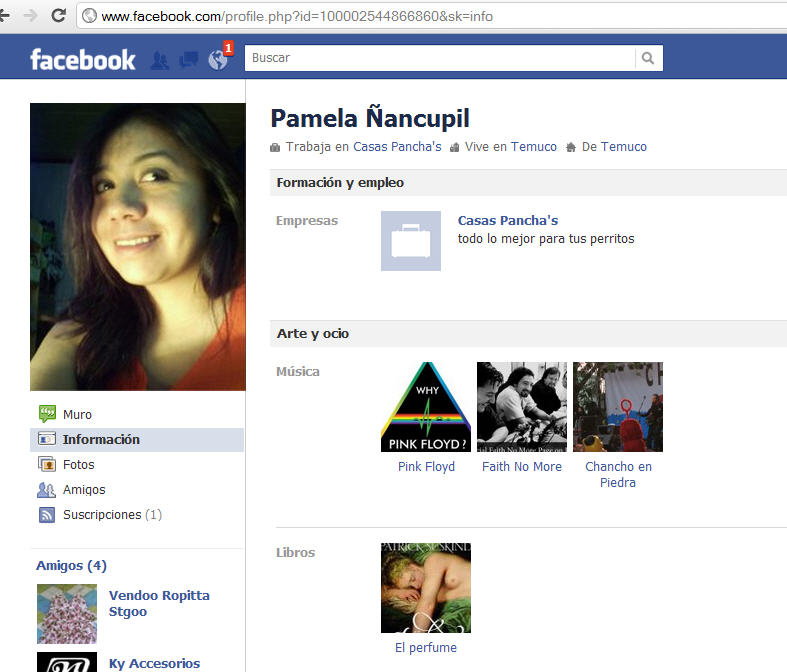This screenshot has height=672, width=787.
Task: Click the Pink Floyd album thumbnail
Action: click(x=426, y=407)
